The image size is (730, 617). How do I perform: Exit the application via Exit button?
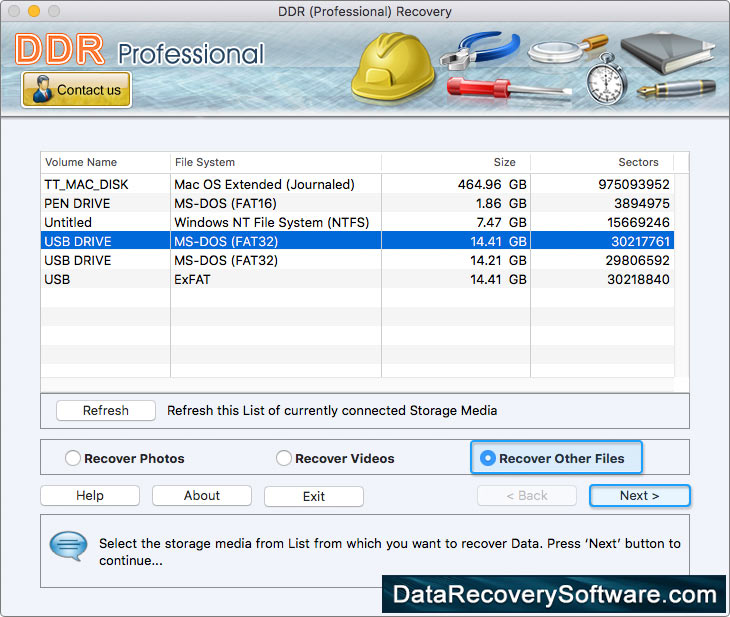314,496
